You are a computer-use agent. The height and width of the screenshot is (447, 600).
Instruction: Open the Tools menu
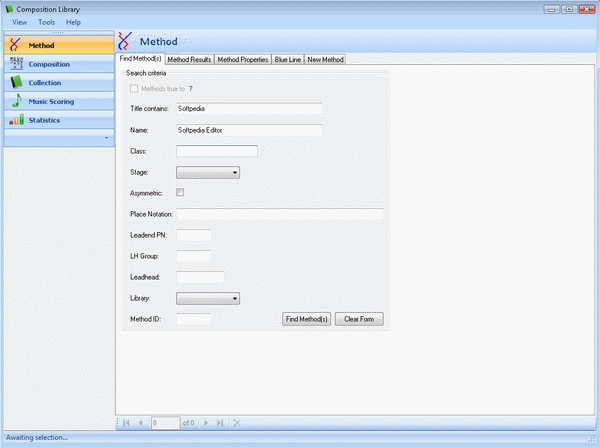(46, 22)
